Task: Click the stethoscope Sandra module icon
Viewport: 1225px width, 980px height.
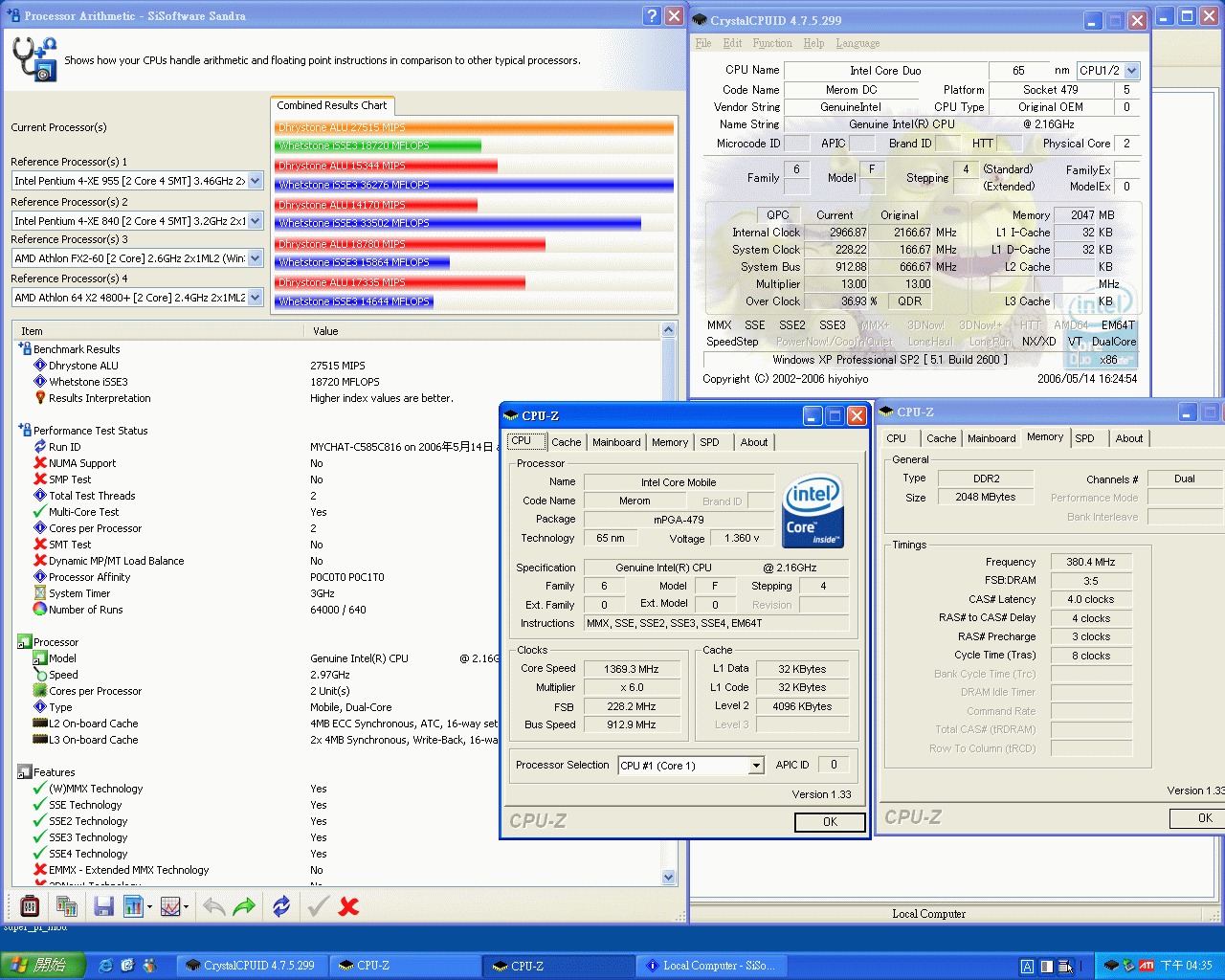Action: (34, 58)
